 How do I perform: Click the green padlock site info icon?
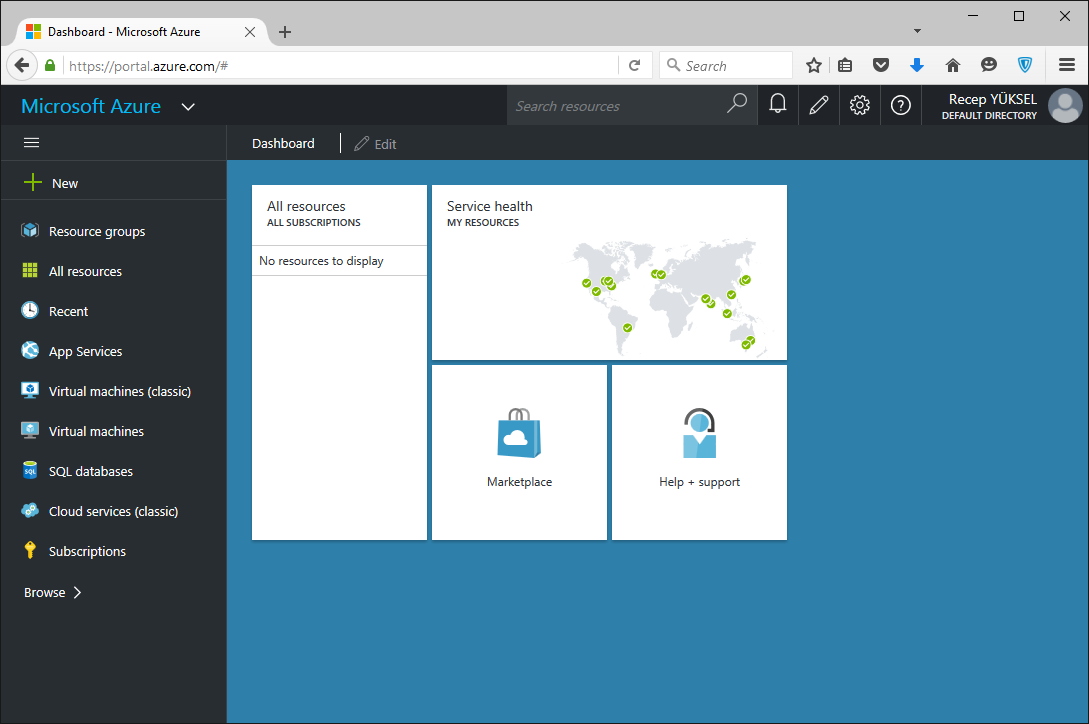(50, 65)
